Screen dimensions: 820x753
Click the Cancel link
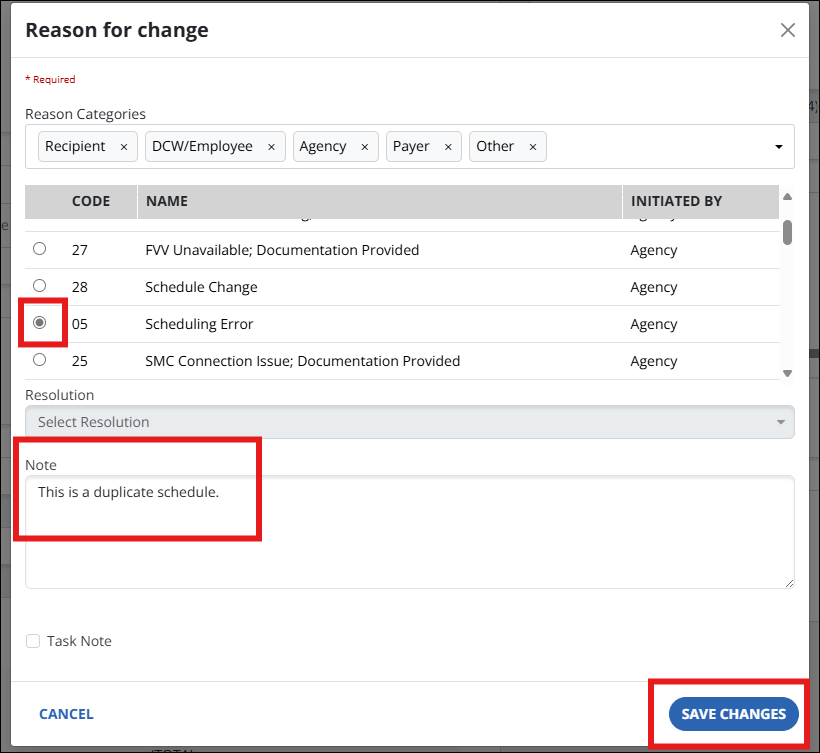[66, 714]
